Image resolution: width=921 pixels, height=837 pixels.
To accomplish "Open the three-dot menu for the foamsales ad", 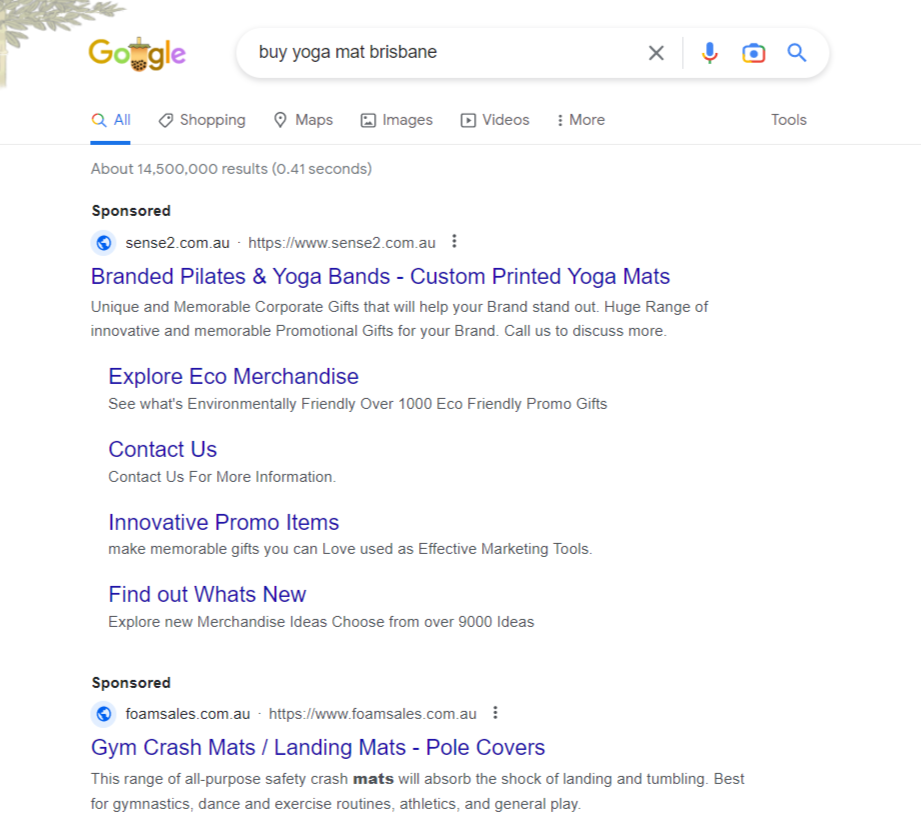I will [496, 713].
